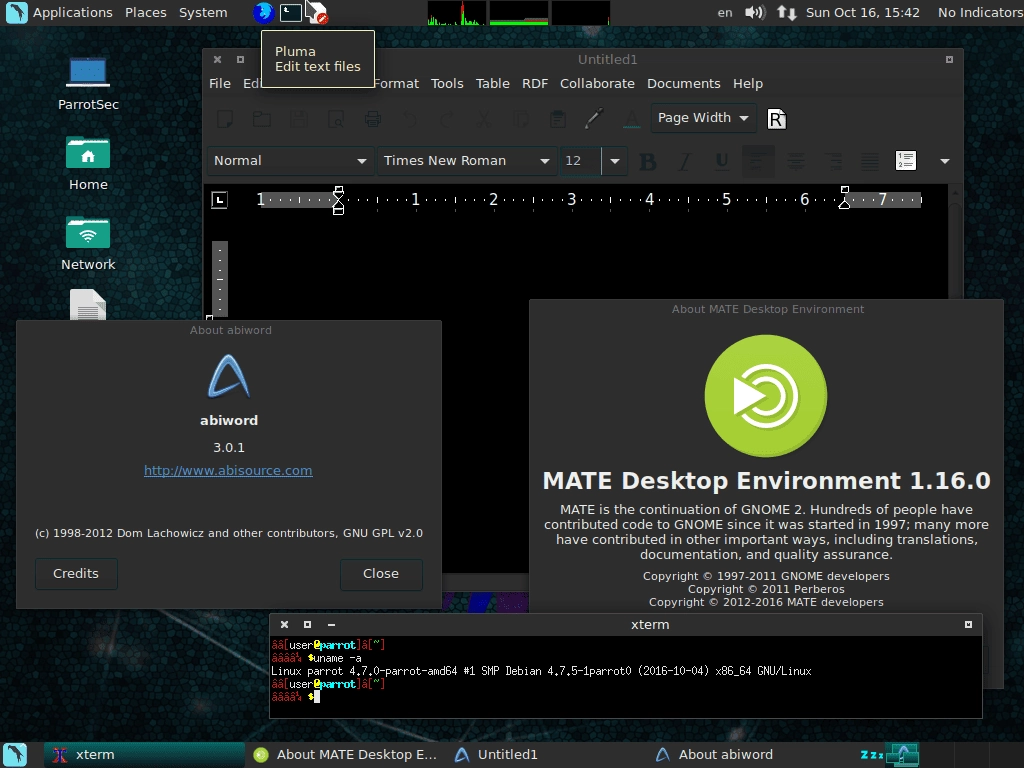Open the Home folder desktop icon

pos(88,164)
